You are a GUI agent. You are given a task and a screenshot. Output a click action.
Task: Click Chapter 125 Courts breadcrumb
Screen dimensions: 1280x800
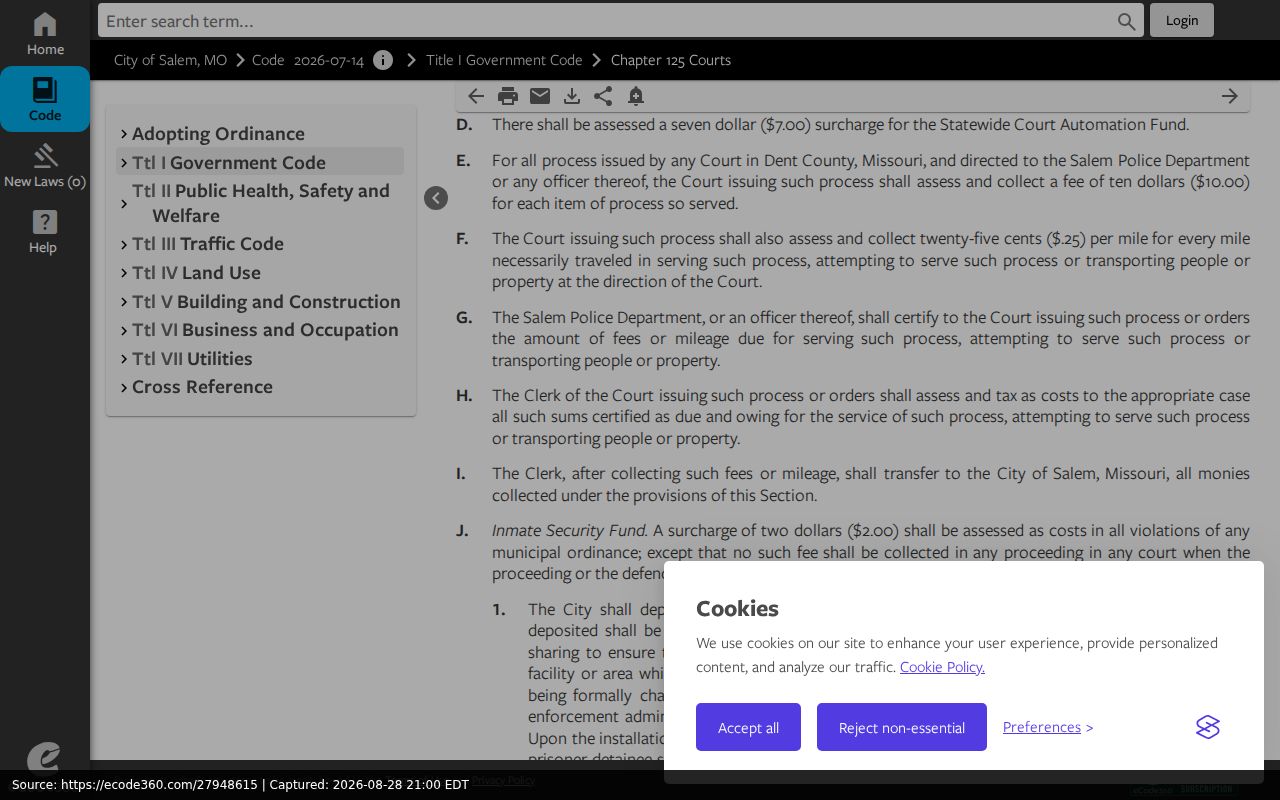point(671,60)
